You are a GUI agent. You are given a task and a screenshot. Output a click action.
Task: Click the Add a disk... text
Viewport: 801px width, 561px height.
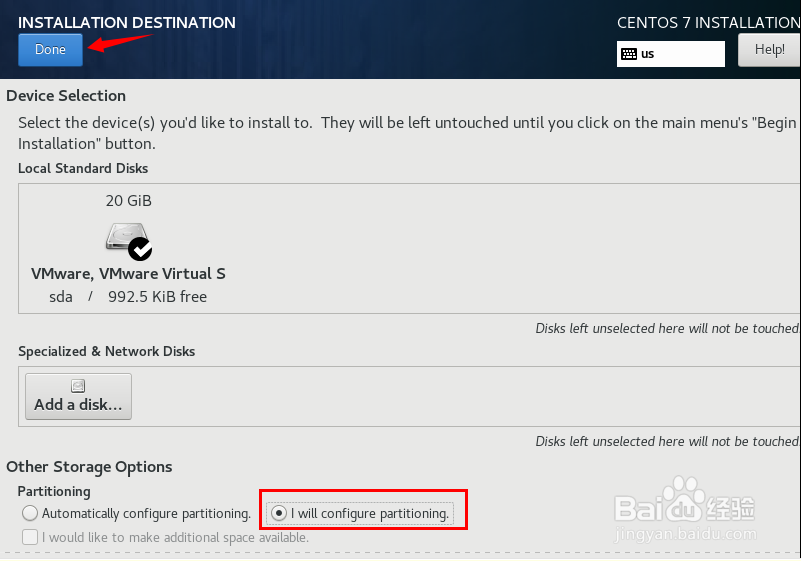(78, 405)
